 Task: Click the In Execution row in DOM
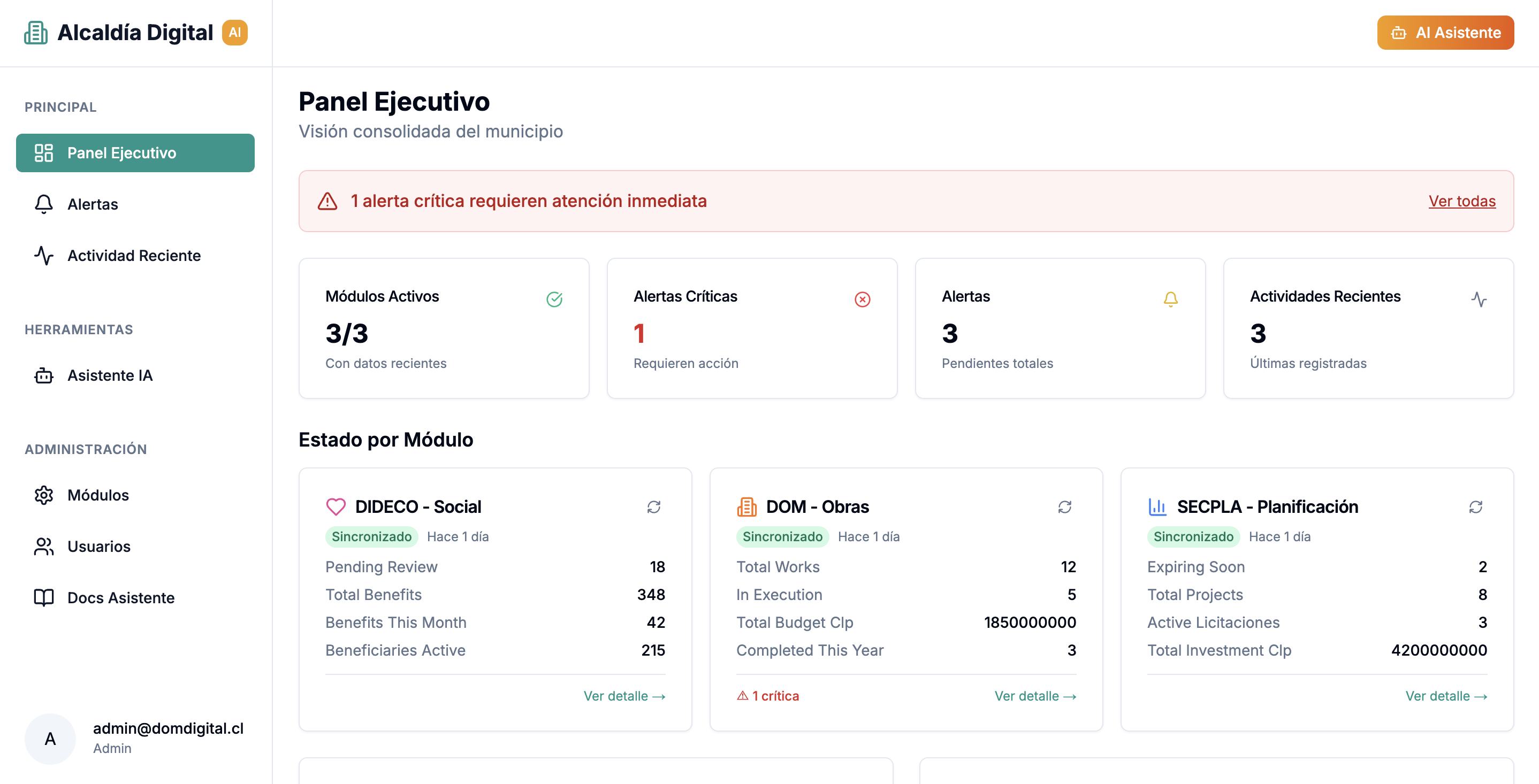click(x=906, y=595)
